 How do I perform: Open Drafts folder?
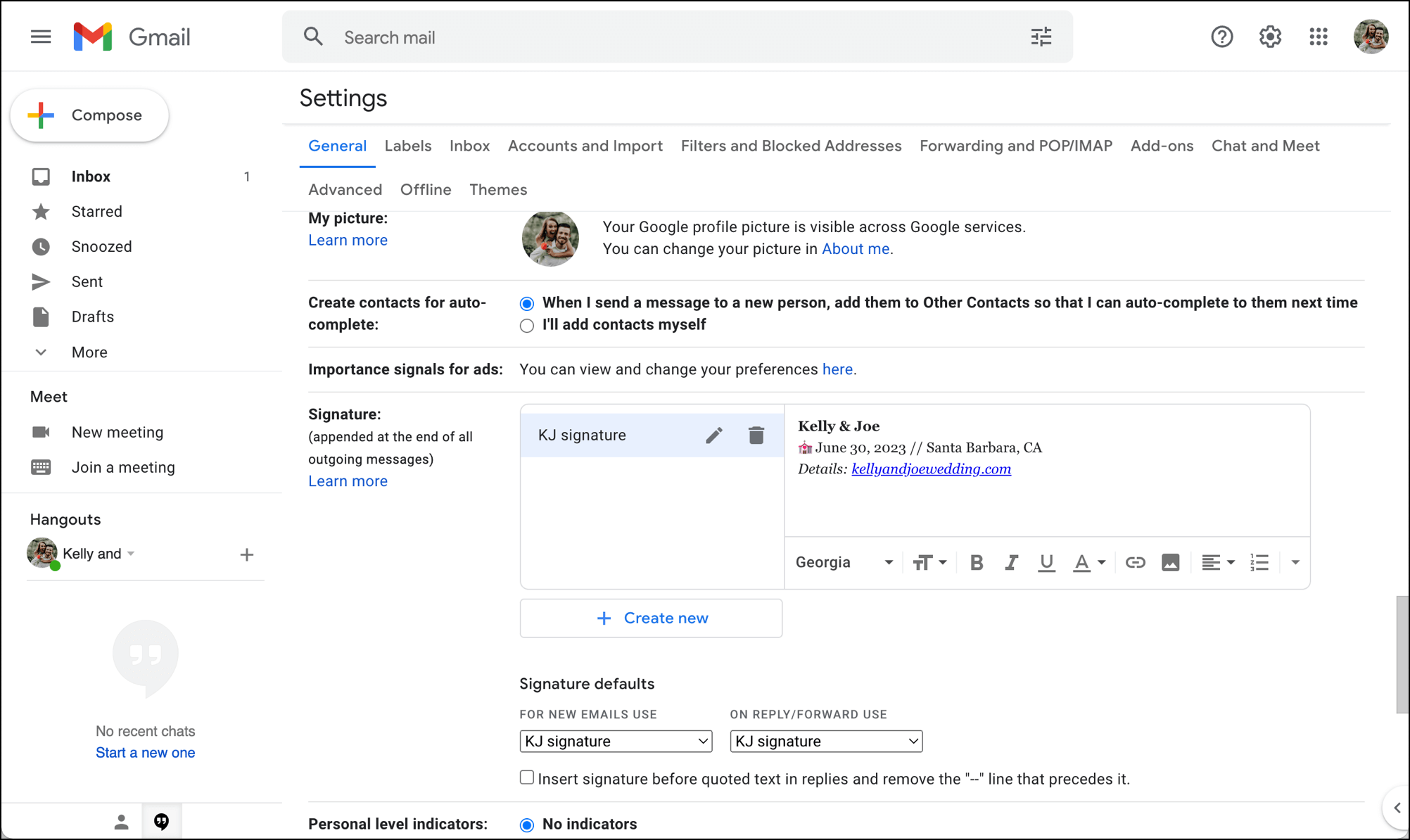click(x=92, y=317)
